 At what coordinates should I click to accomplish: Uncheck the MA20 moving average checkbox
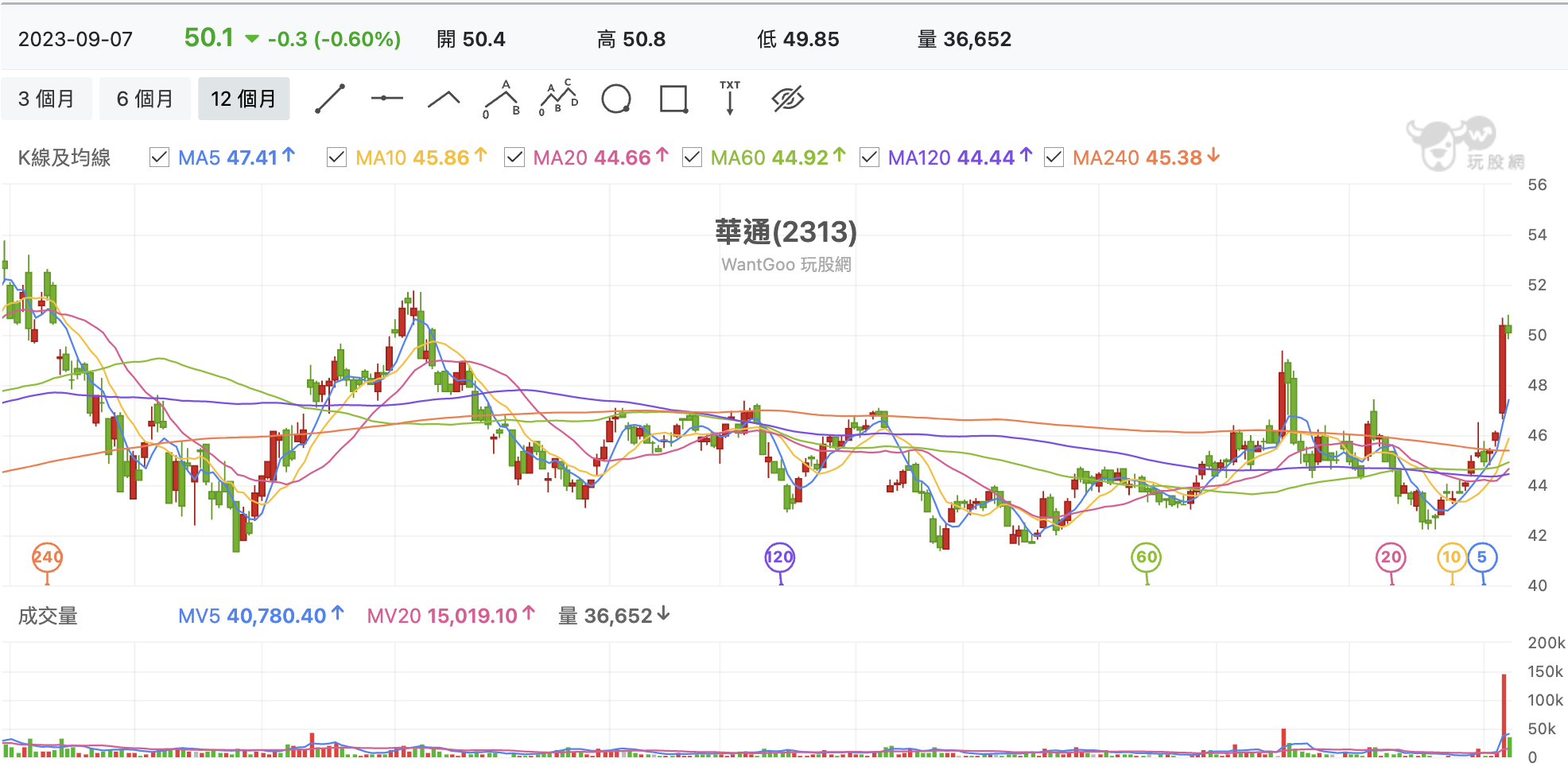[514, 157]
